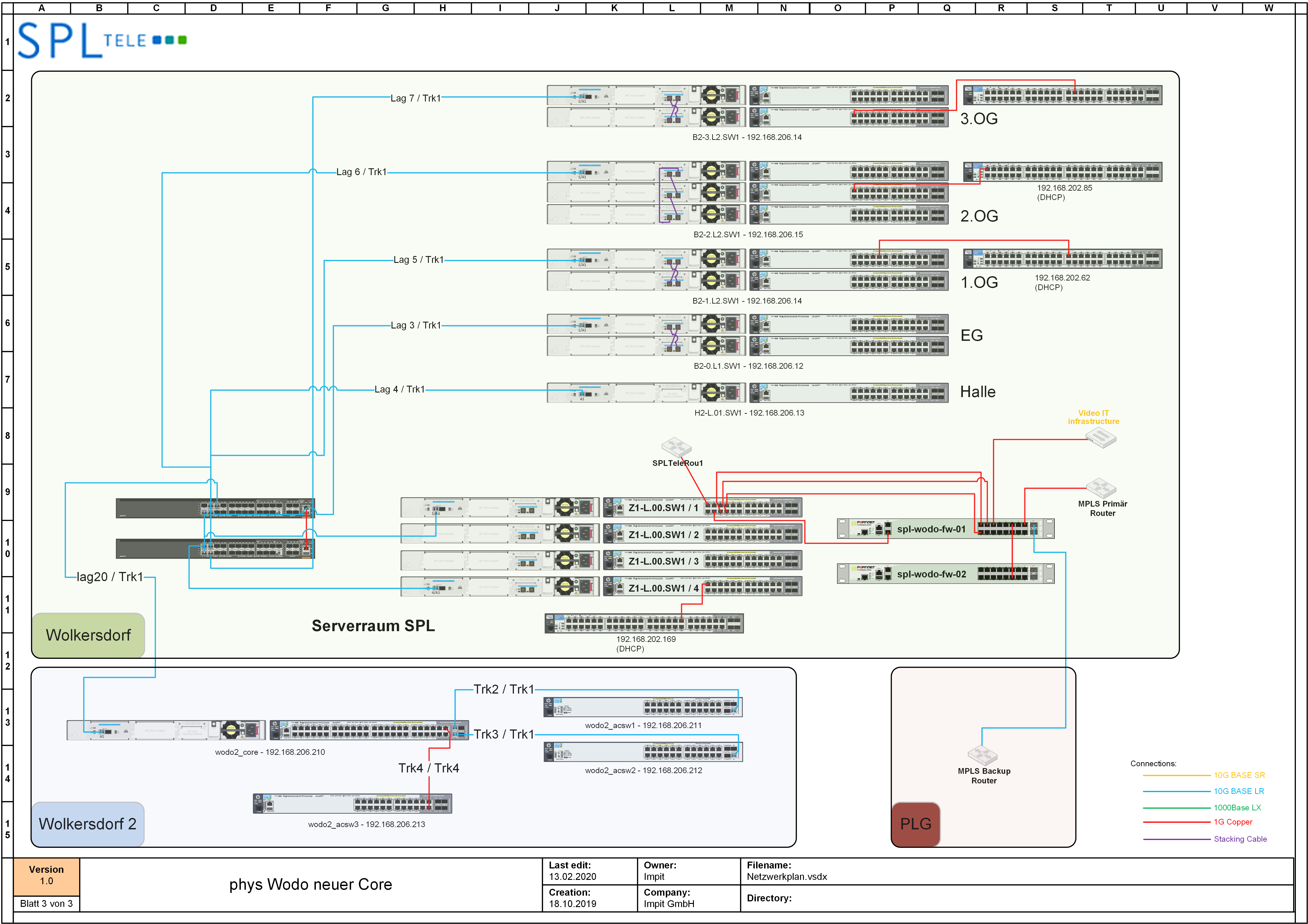Click the Last edit 13.02.2020 cell
The width and height of the screenshot is (1308, 924).
[590, 871]
